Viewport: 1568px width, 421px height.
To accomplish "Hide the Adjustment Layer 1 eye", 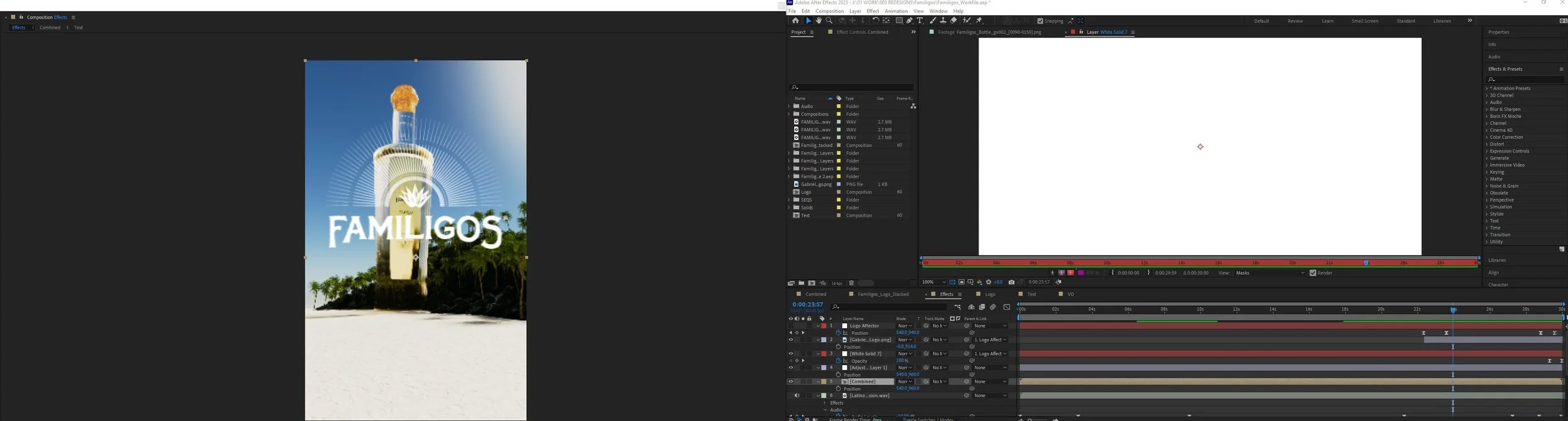I will point(791,368).
